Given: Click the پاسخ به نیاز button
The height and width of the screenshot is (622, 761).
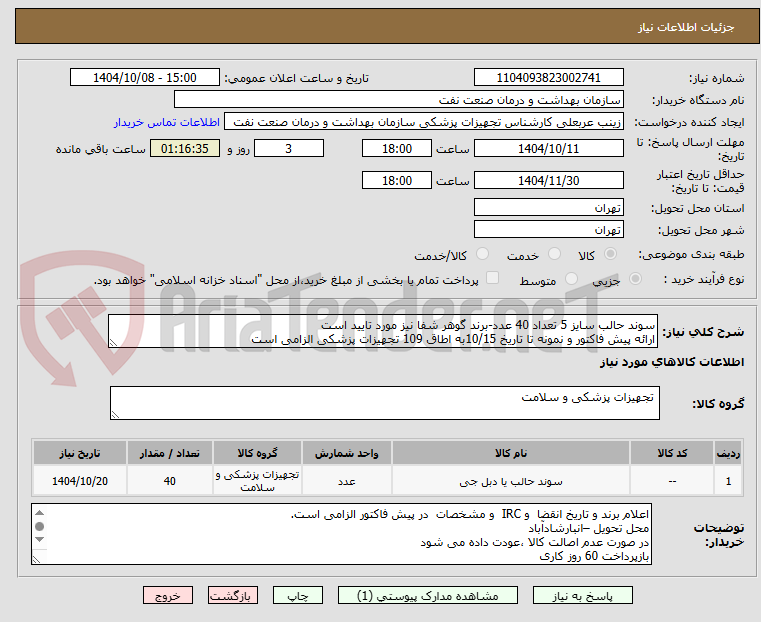Looking at the screenshot, I should 582,595.
